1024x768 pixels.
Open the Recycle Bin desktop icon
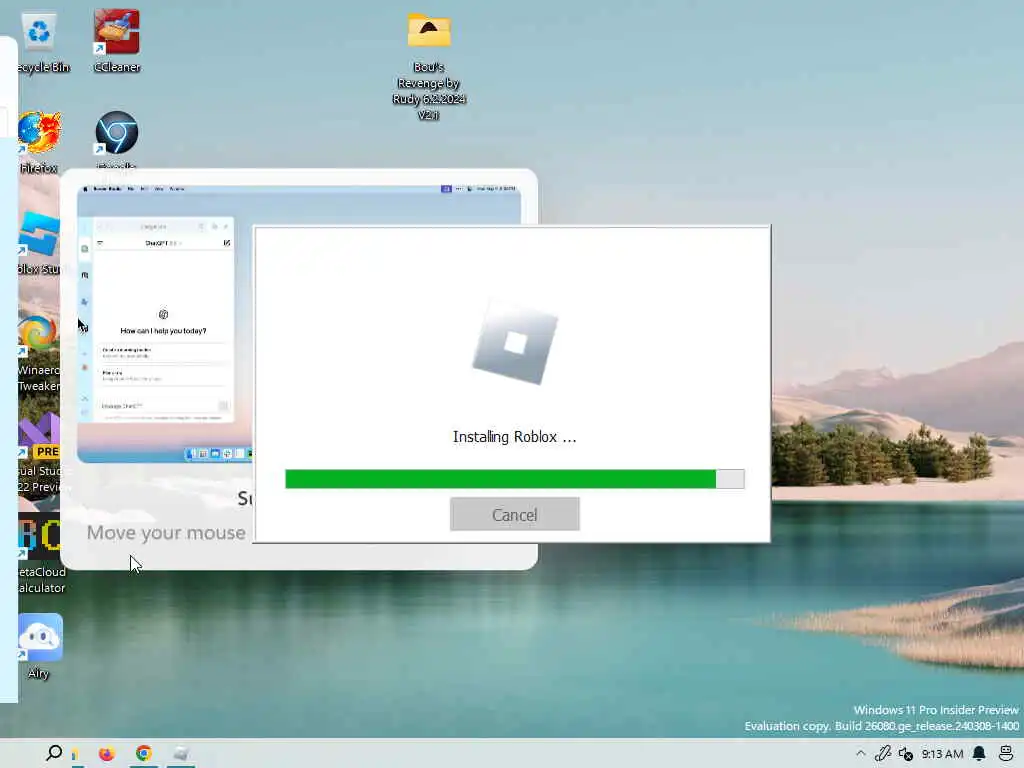[x=40, y=40]
